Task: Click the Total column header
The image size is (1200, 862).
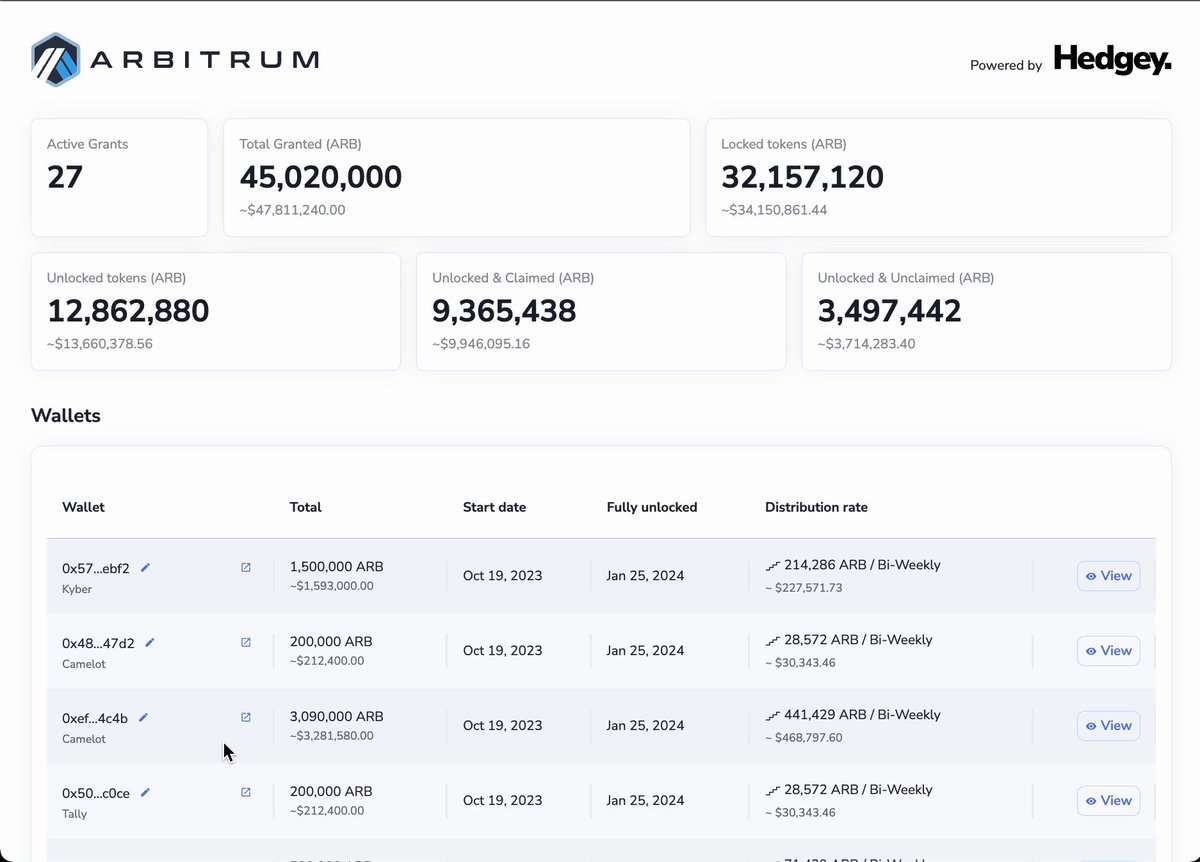Action: (x=306, y=507)
